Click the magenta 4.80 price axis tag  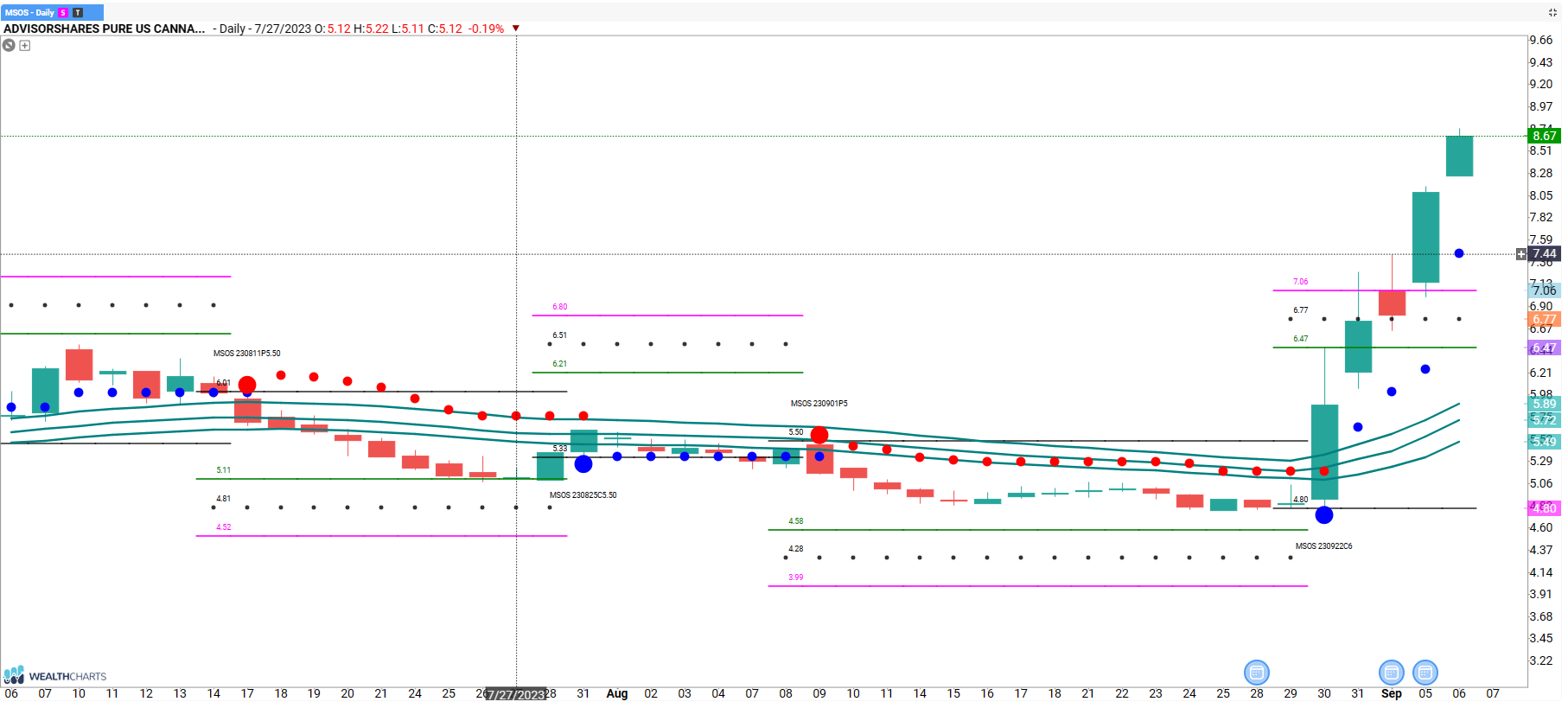coord(1545,508)
